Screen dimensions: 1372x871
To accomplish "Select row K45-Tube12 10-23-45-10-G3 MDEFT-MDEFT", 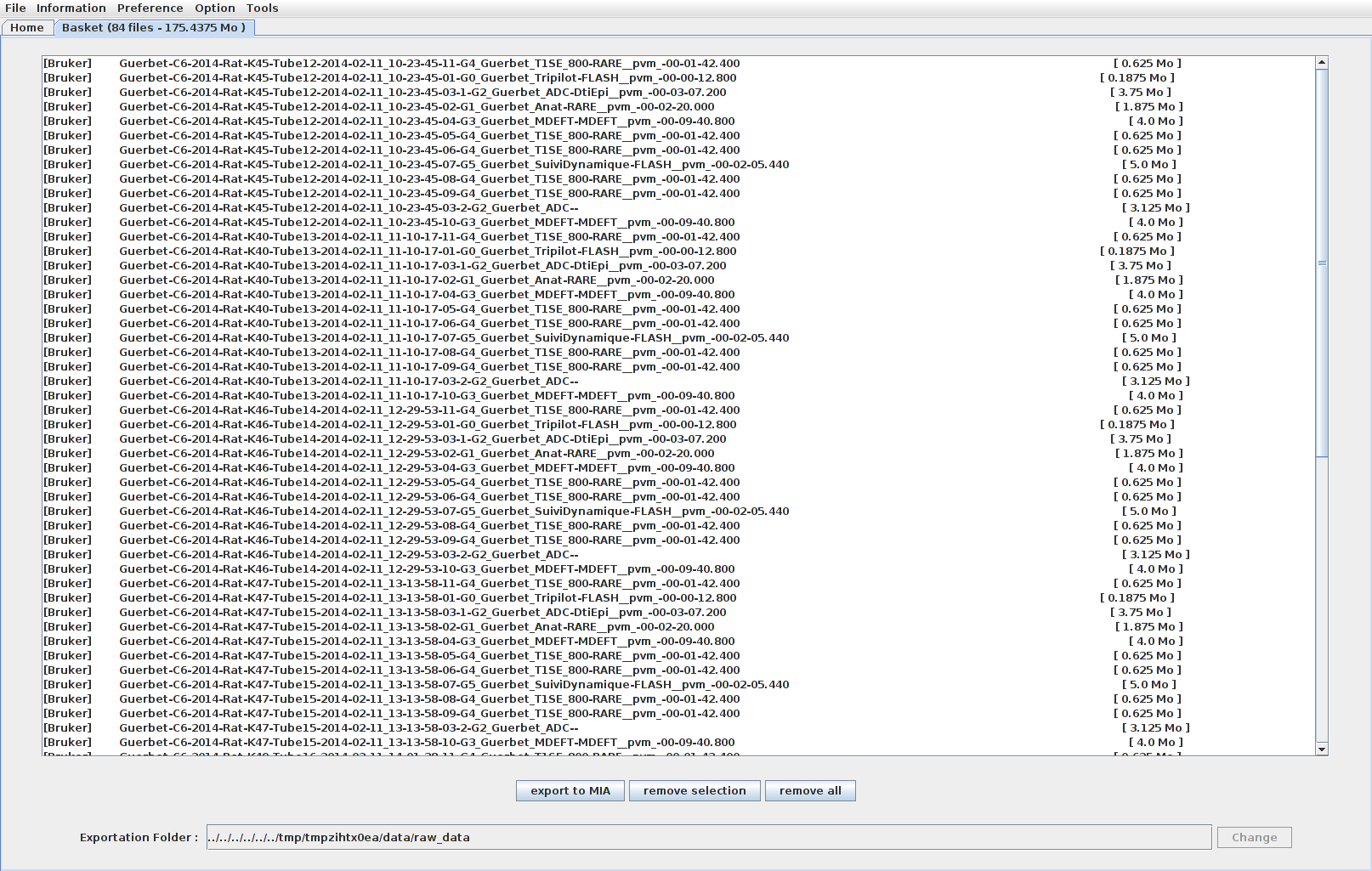I will (x=678, y=222).
